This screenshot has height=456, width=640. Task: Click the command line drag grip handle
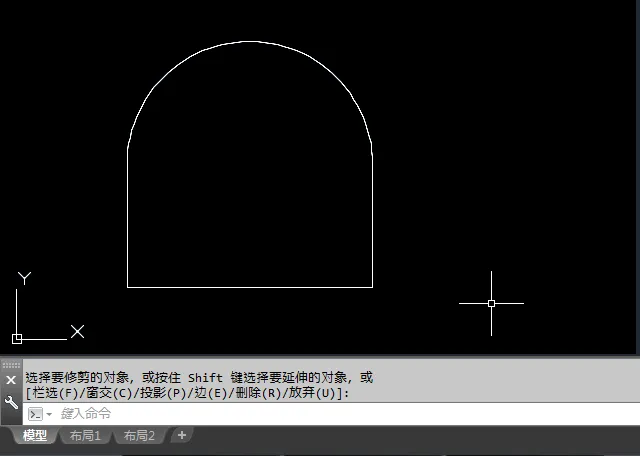tap(11, 365)
